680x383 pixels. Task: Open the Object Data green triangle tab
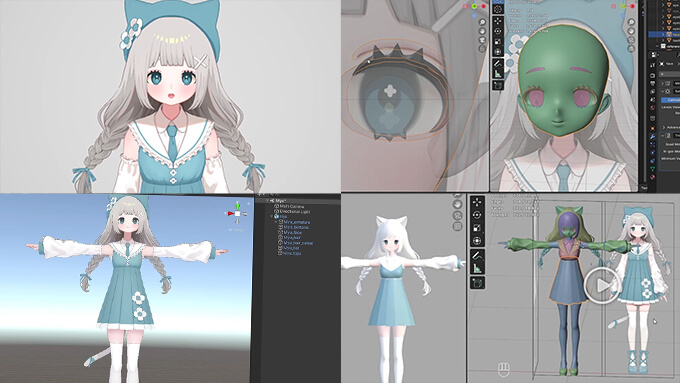652,169
